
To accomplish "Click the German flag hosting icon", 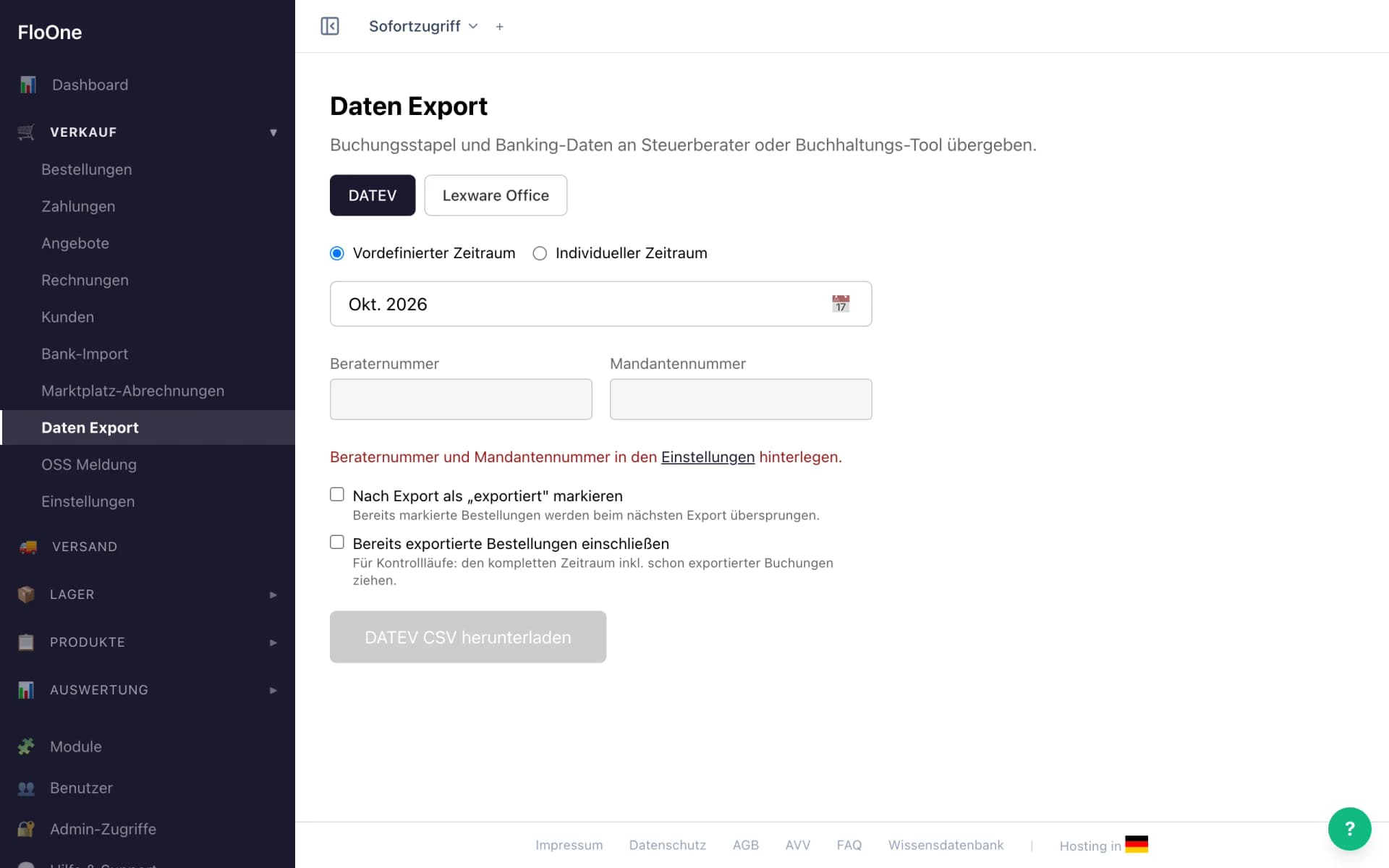I will 1137,844.
